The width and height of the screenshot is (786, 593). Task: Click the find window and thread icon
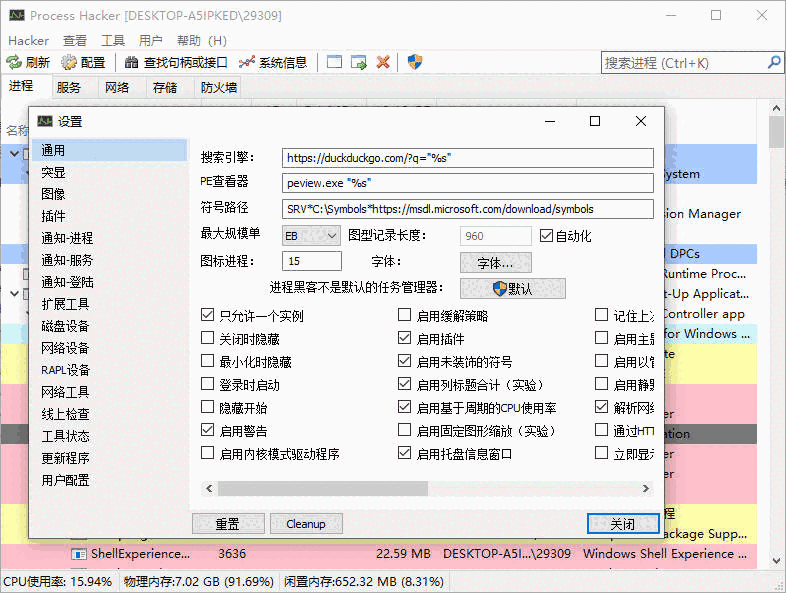point(359,62)
